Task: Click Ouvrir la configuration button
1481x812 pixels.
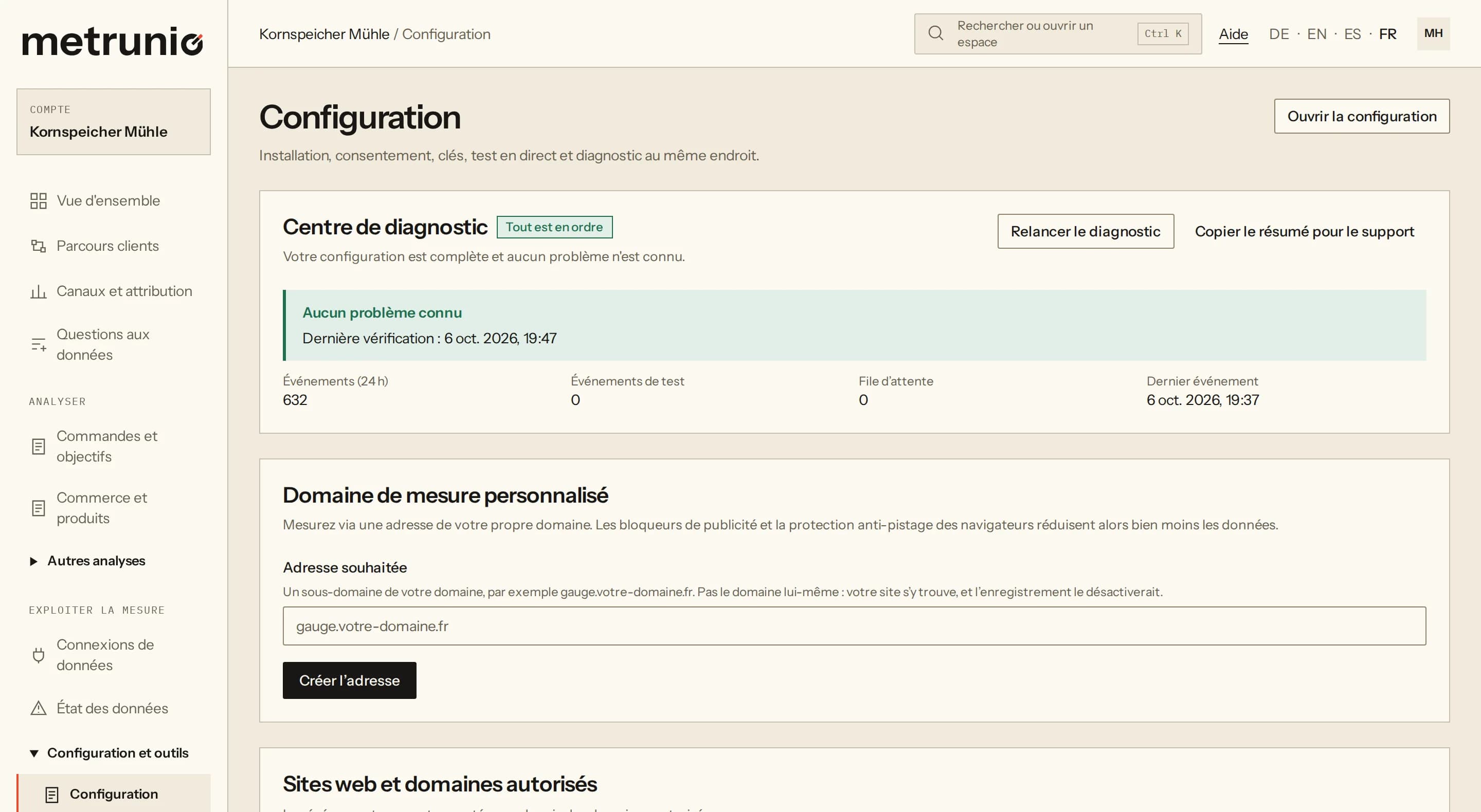Action: coord(1361,117)
